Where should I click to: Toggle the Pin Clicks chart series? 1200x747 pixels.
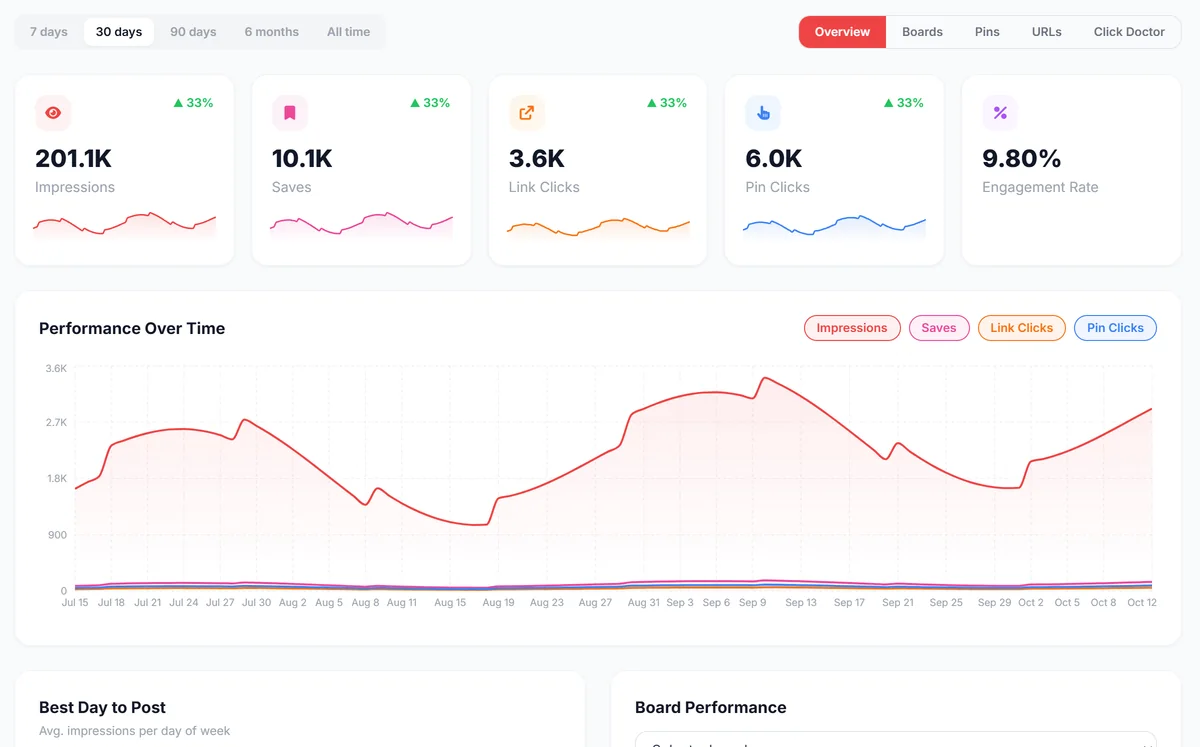1115,328
